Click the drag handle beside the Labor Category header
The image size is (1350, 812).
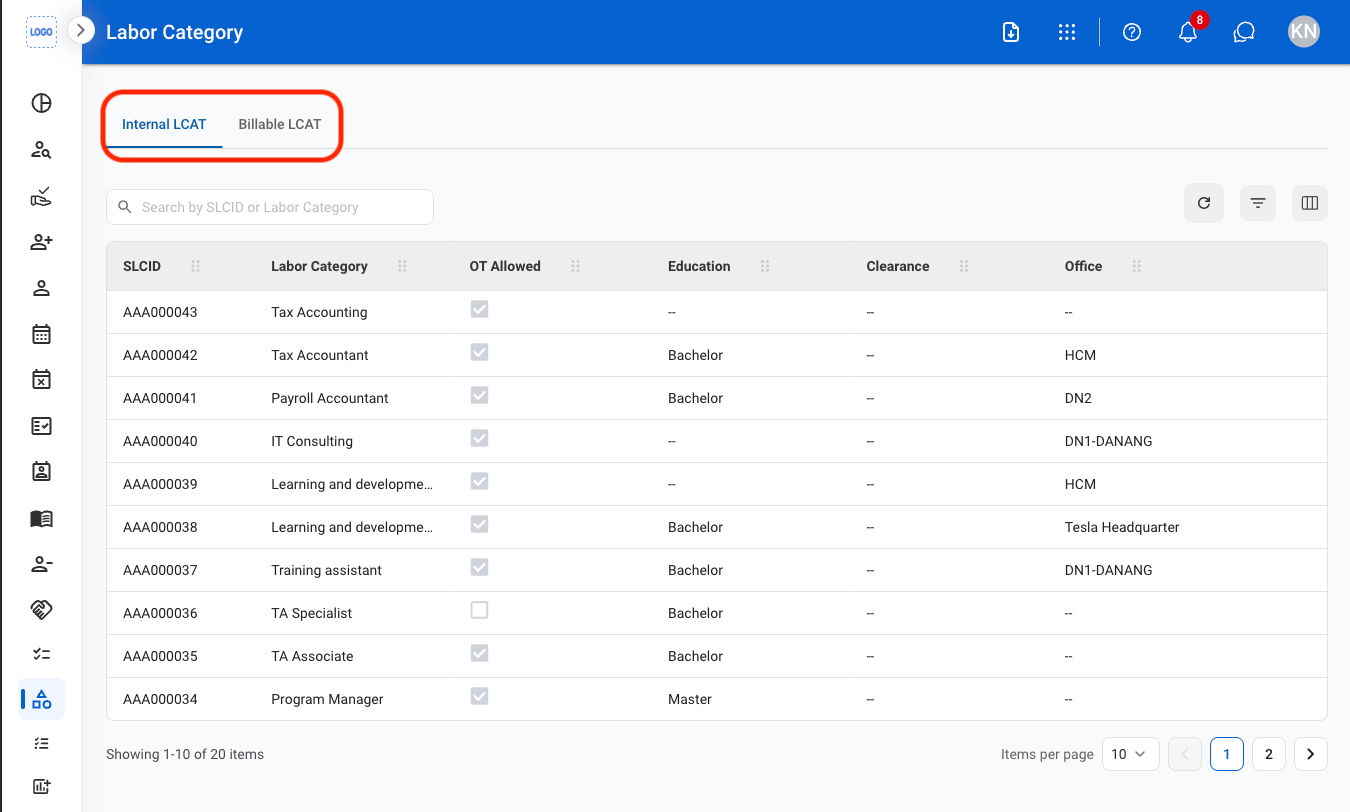click(402, 266)
